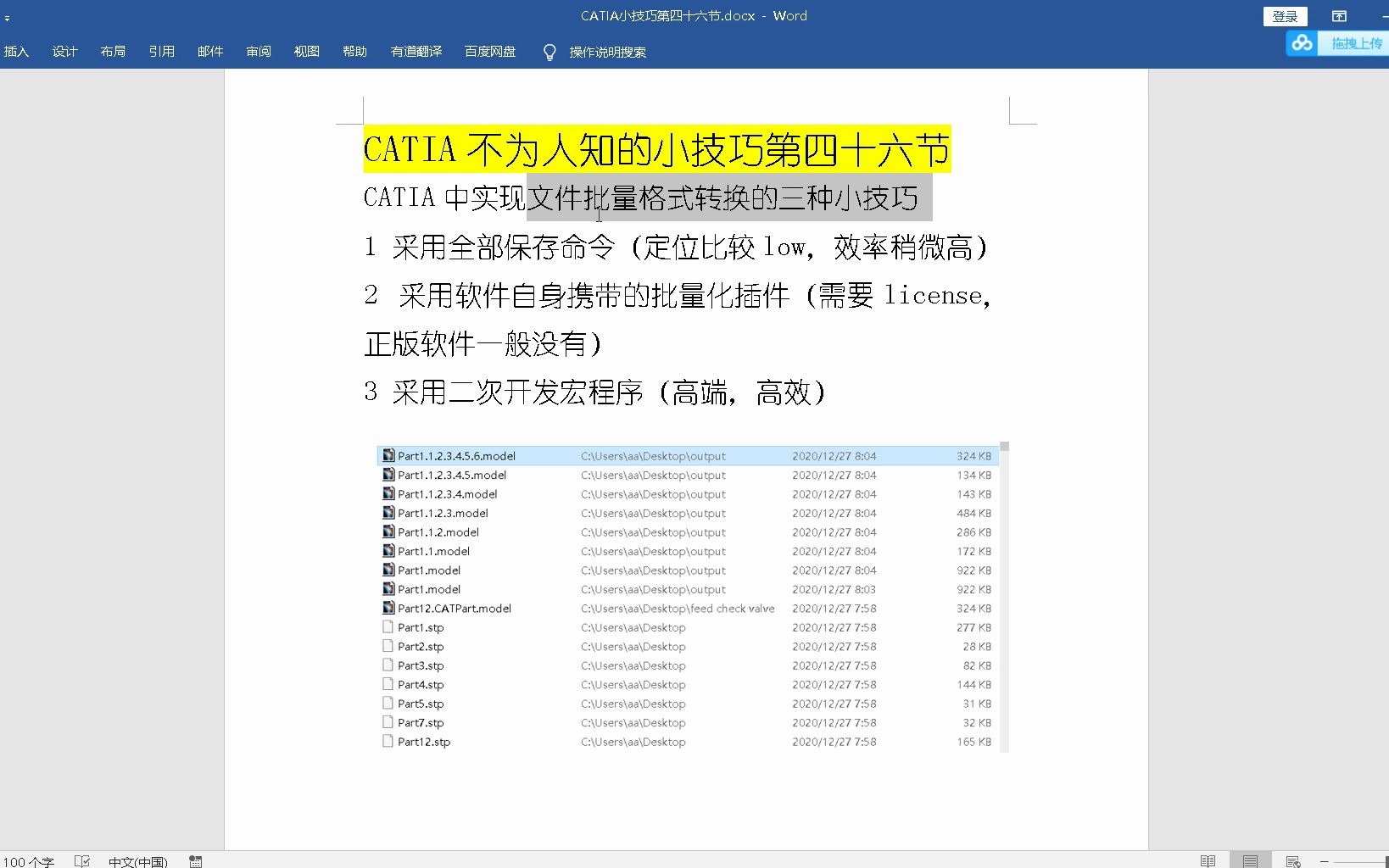Open the 百度网盘 add-in tab

click(489, 52)
